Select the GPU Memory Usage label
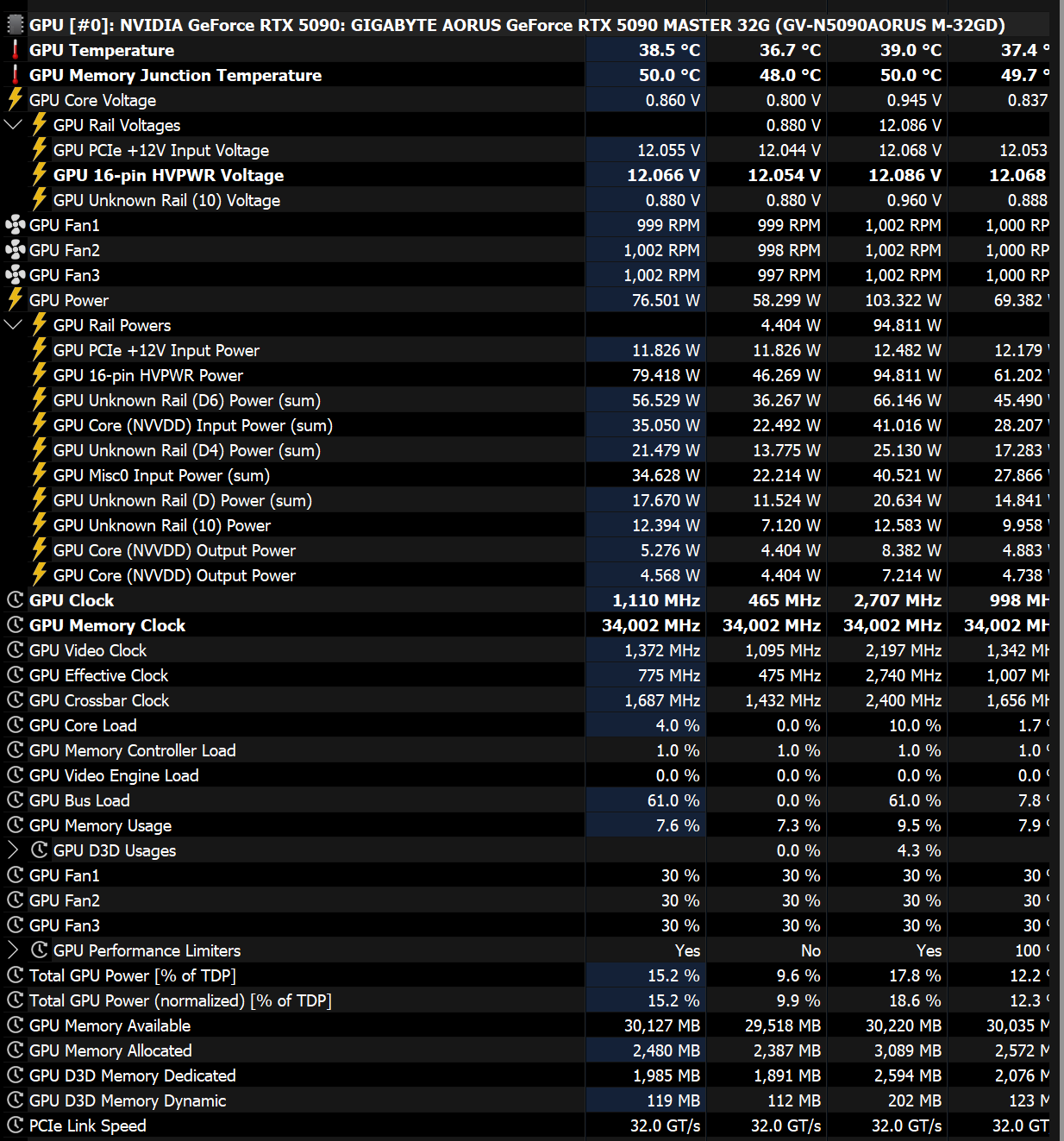 click(x=100, y=825)
